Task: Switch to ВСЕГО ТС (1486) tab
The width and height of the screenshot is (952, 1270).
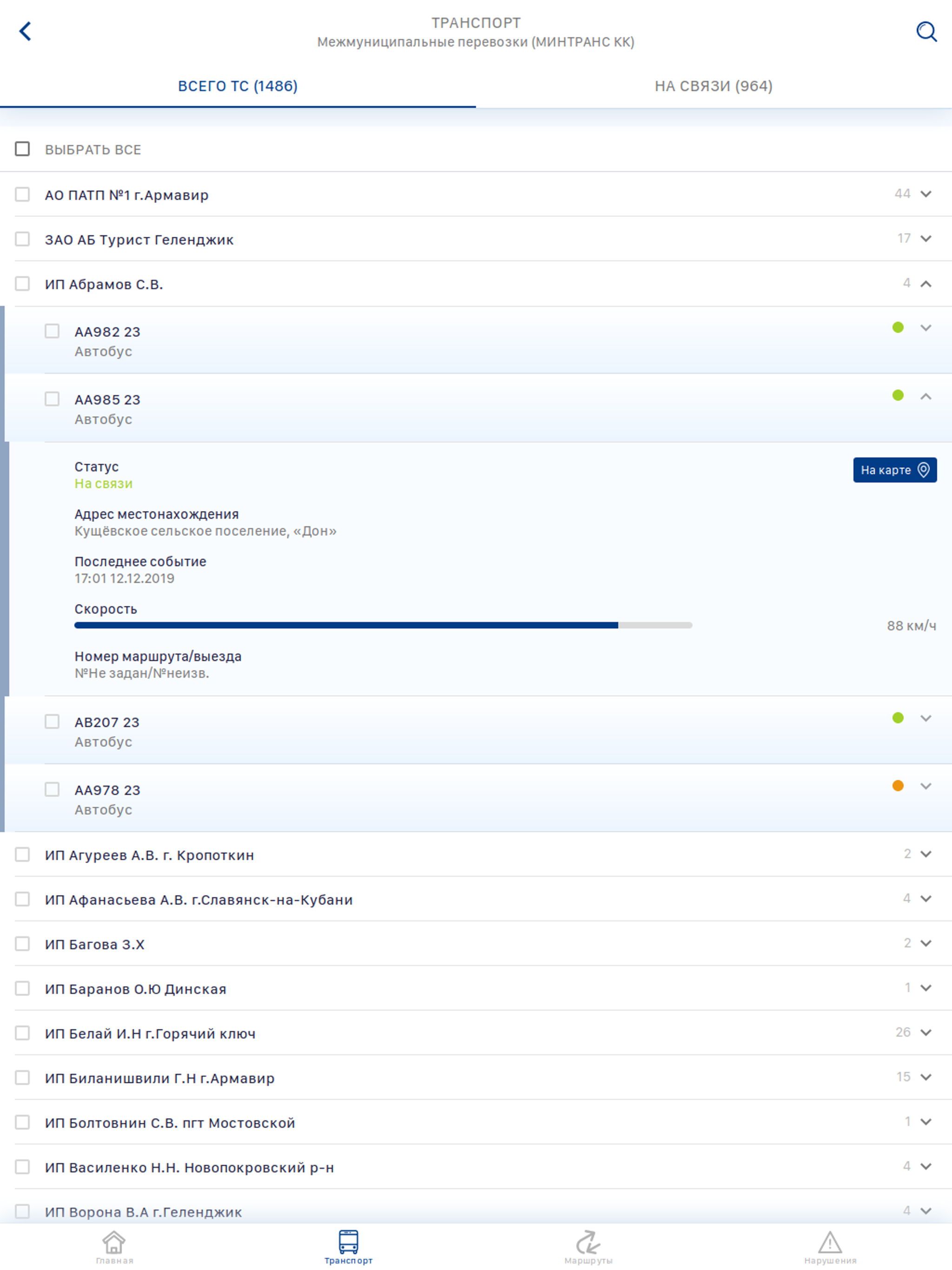Action: 238,86
